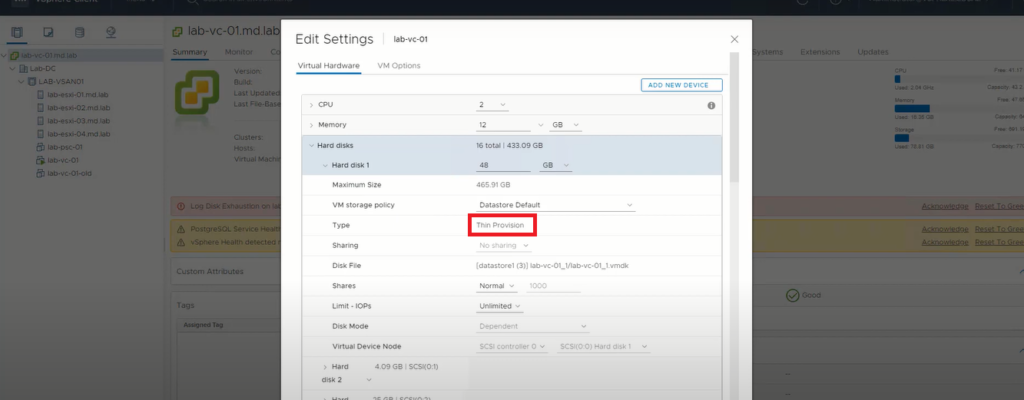Click the Shares value 1000 field

(553, 286)
